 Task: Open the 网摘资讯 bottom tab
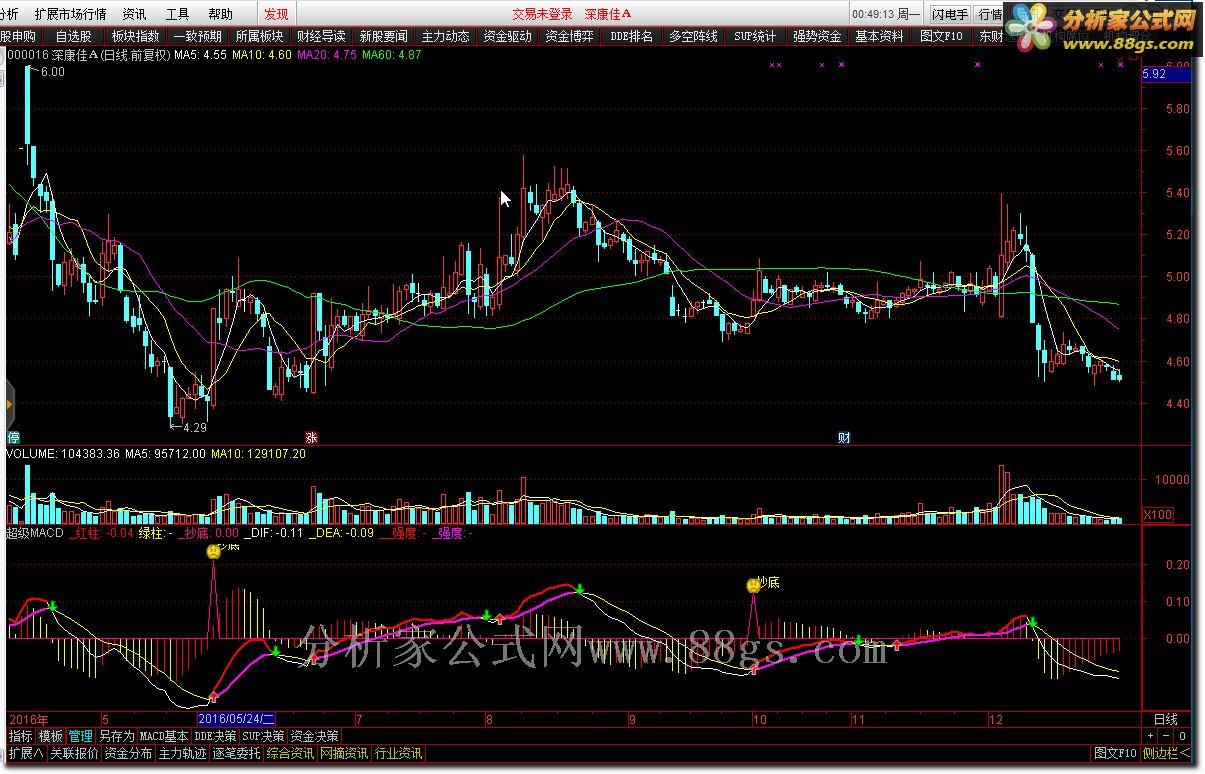click(x=344, y=753)
